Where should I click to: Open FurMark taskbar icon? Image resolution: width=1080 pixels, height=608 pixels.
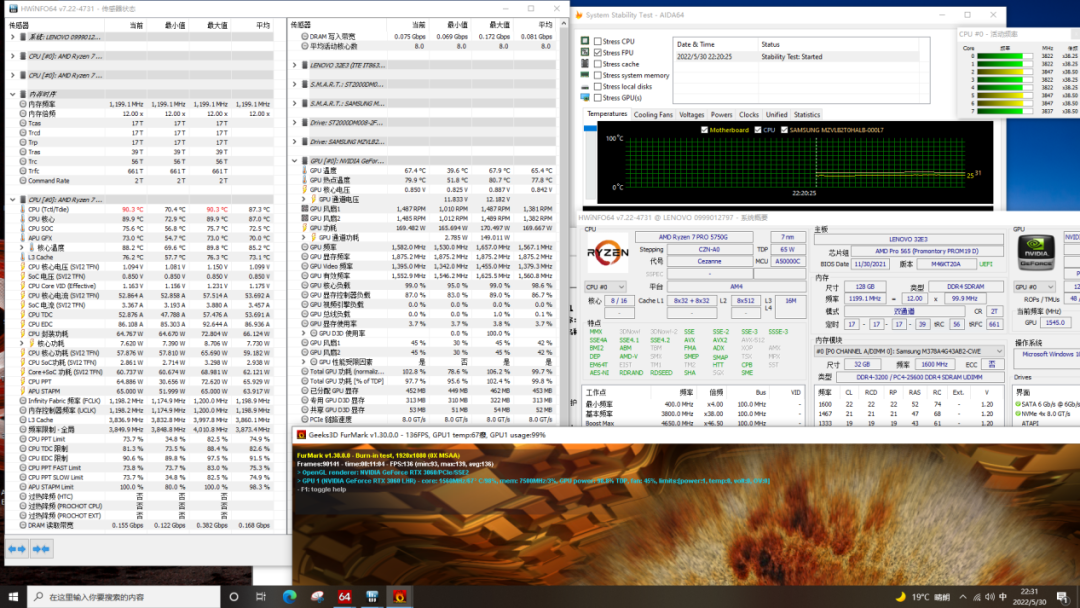tap(399, 596)
